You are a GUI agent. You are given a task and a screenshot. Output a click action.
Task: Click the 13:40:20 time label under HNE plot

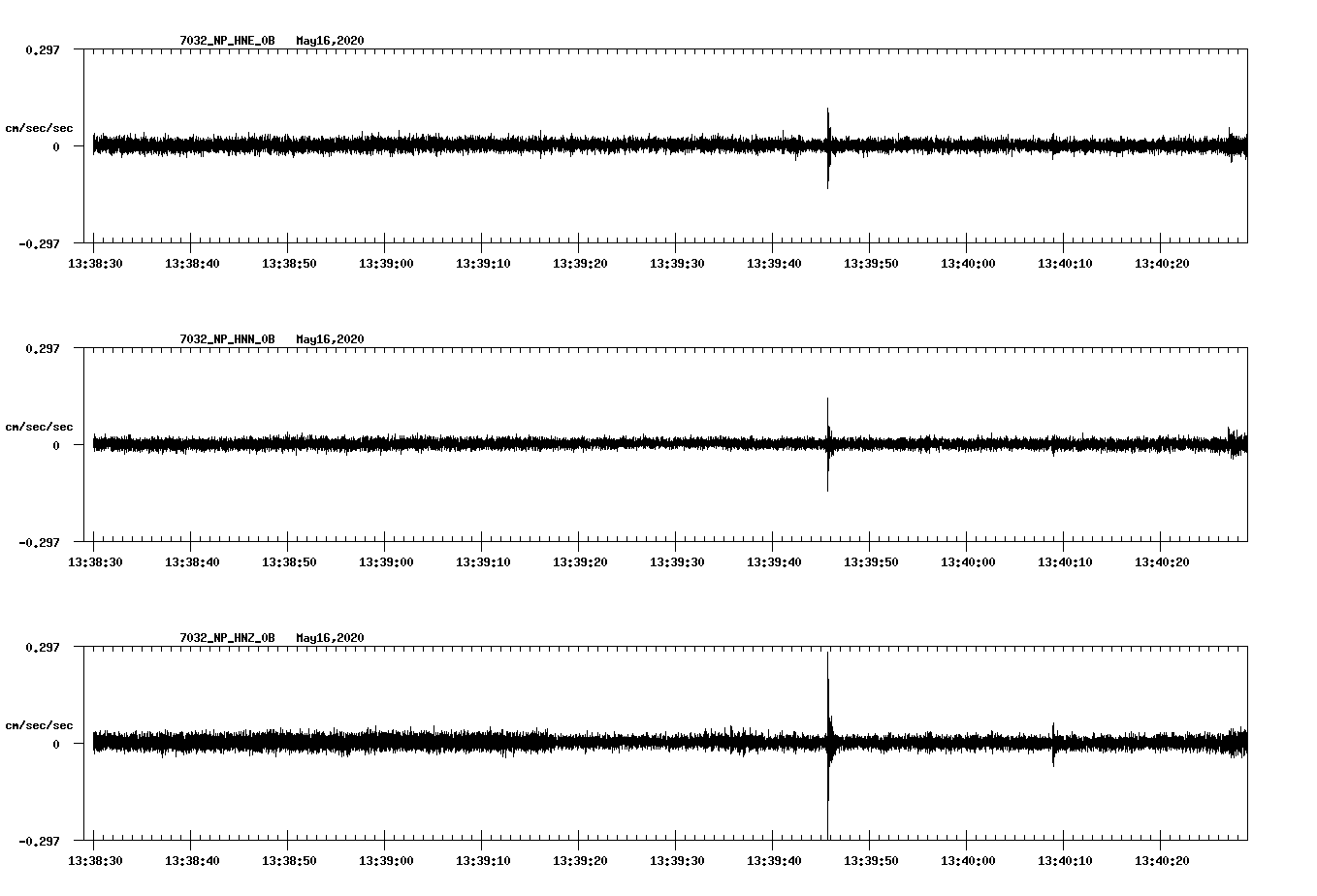pos(1162,264)
